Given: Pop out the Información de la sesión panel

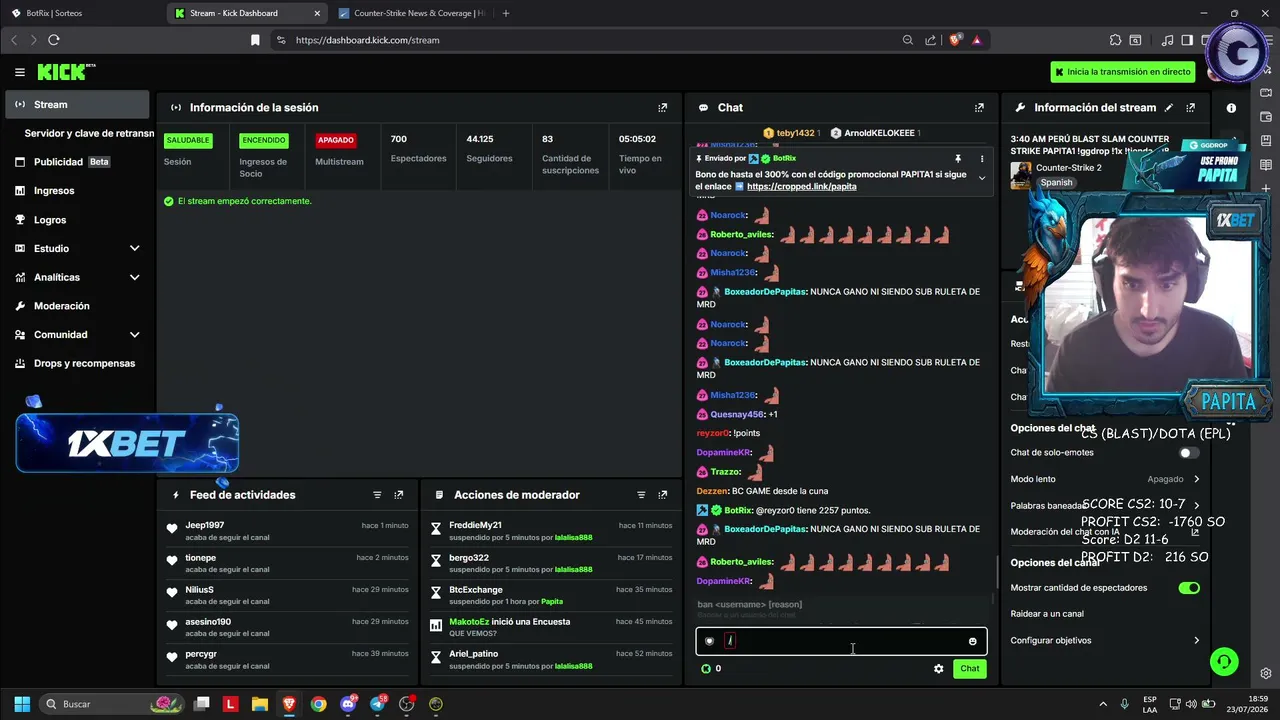Looking at the screenshot, I should 662,107.
